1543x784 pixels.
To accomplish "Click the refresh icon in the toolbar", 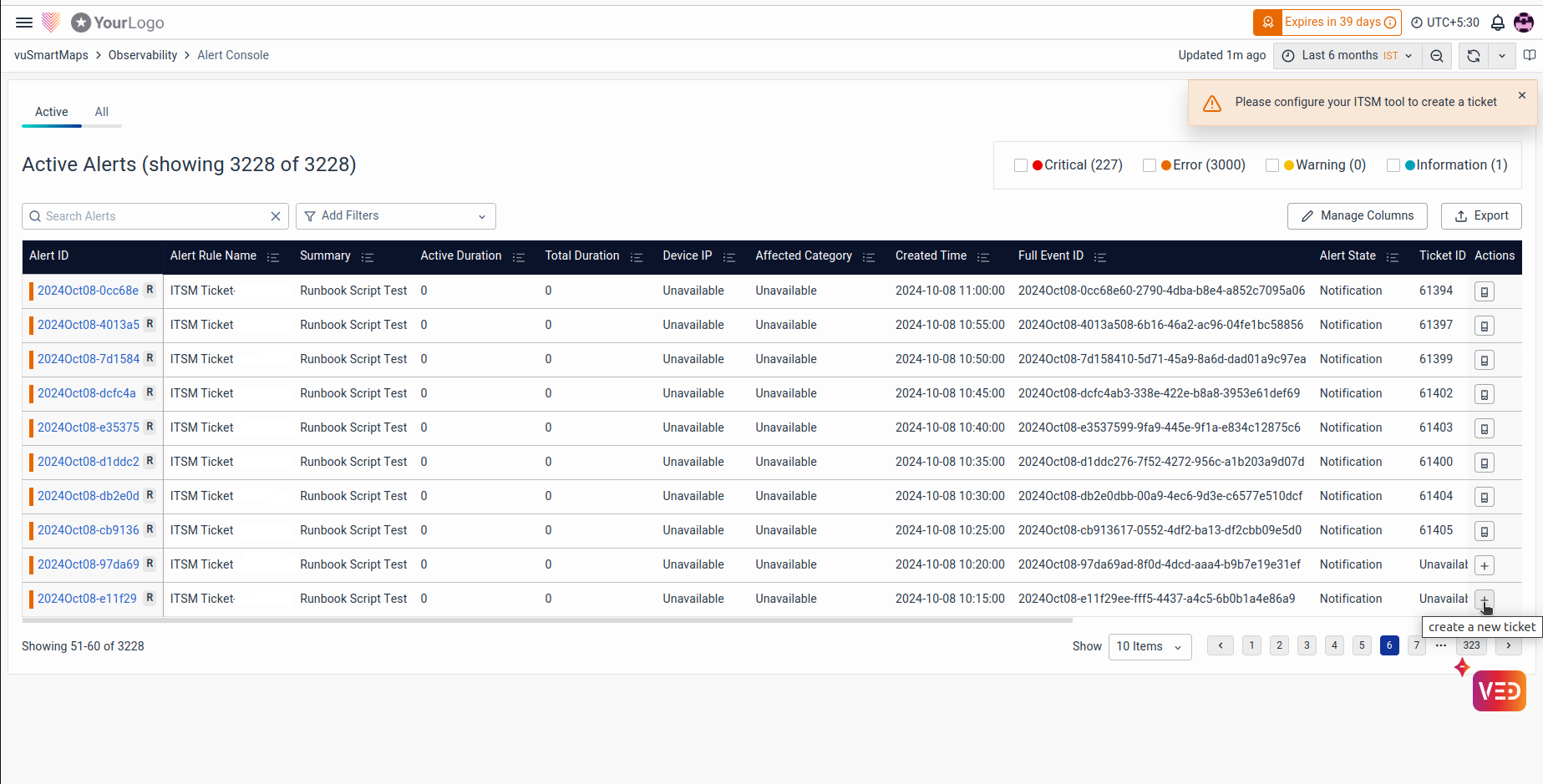I will 1474,56.
